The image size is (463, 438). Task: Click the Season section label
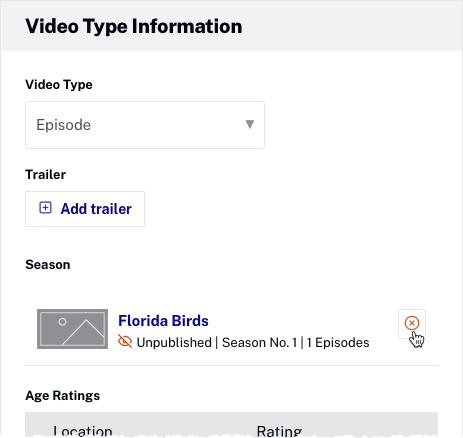click(48, 265)
